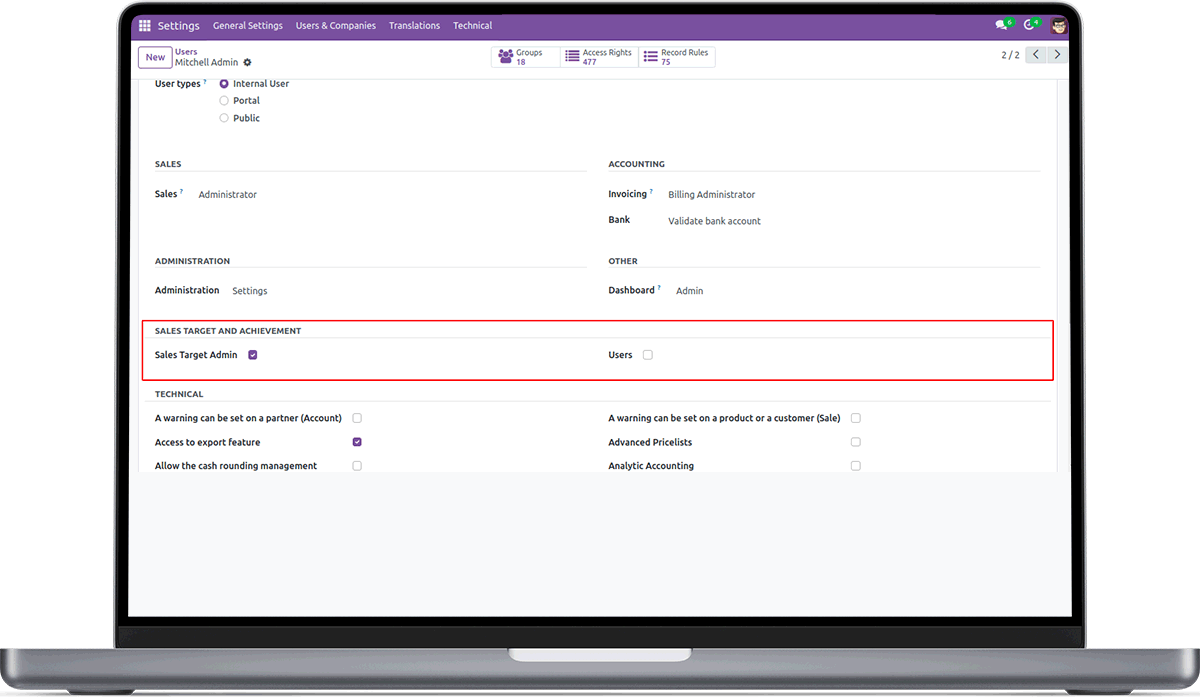Click the Invoicing help question mark
This screenshot has height=697, width=1200.
tap(651, 192)
